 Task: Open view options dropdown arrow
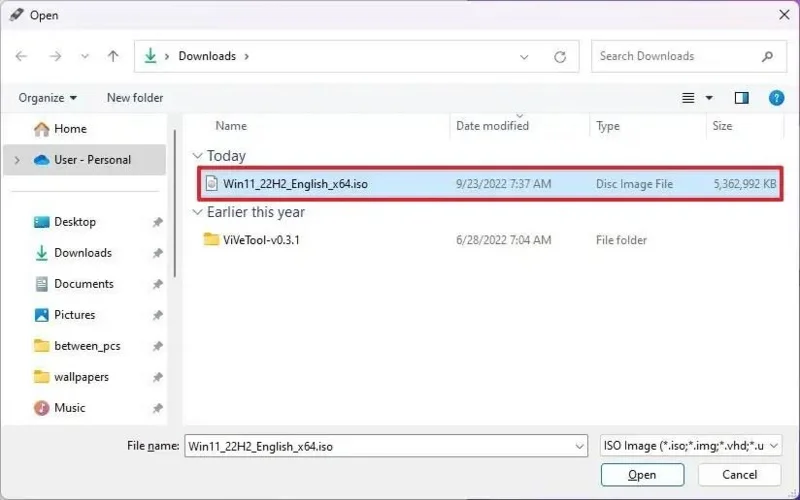[709, 98]
